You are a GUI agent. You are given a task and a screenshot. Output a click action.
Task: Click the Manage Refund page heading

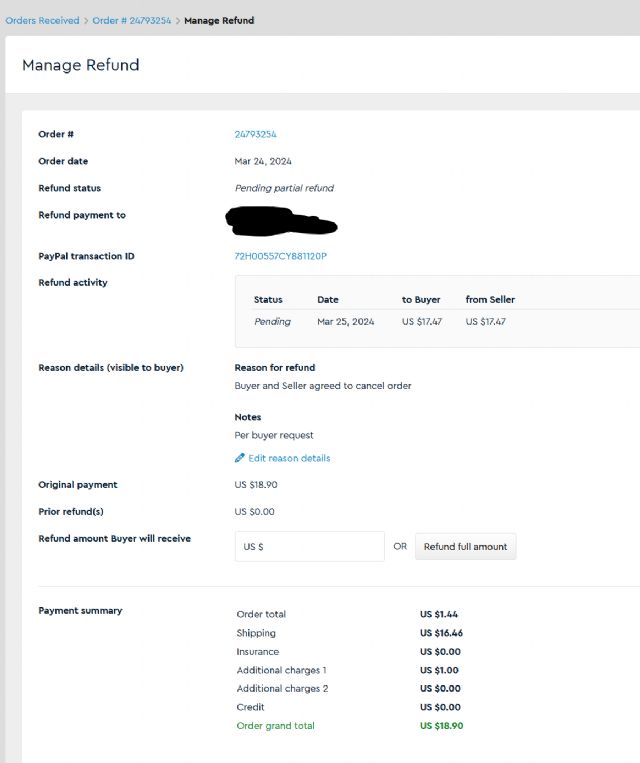pyautogui.click(x=81, y=65)
